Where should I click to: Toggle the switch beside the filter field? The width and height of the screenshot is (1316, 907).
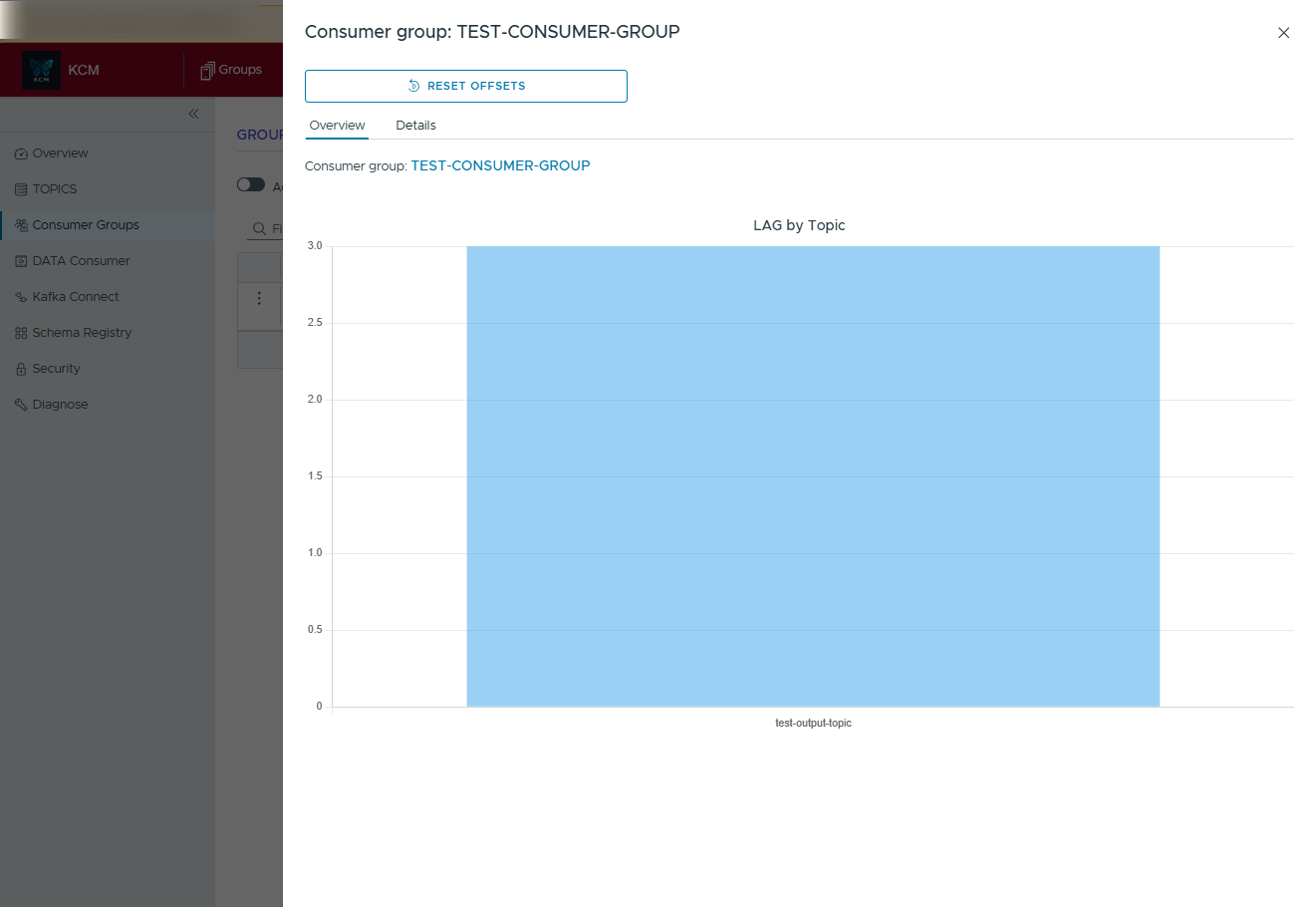tap(251, 184)
